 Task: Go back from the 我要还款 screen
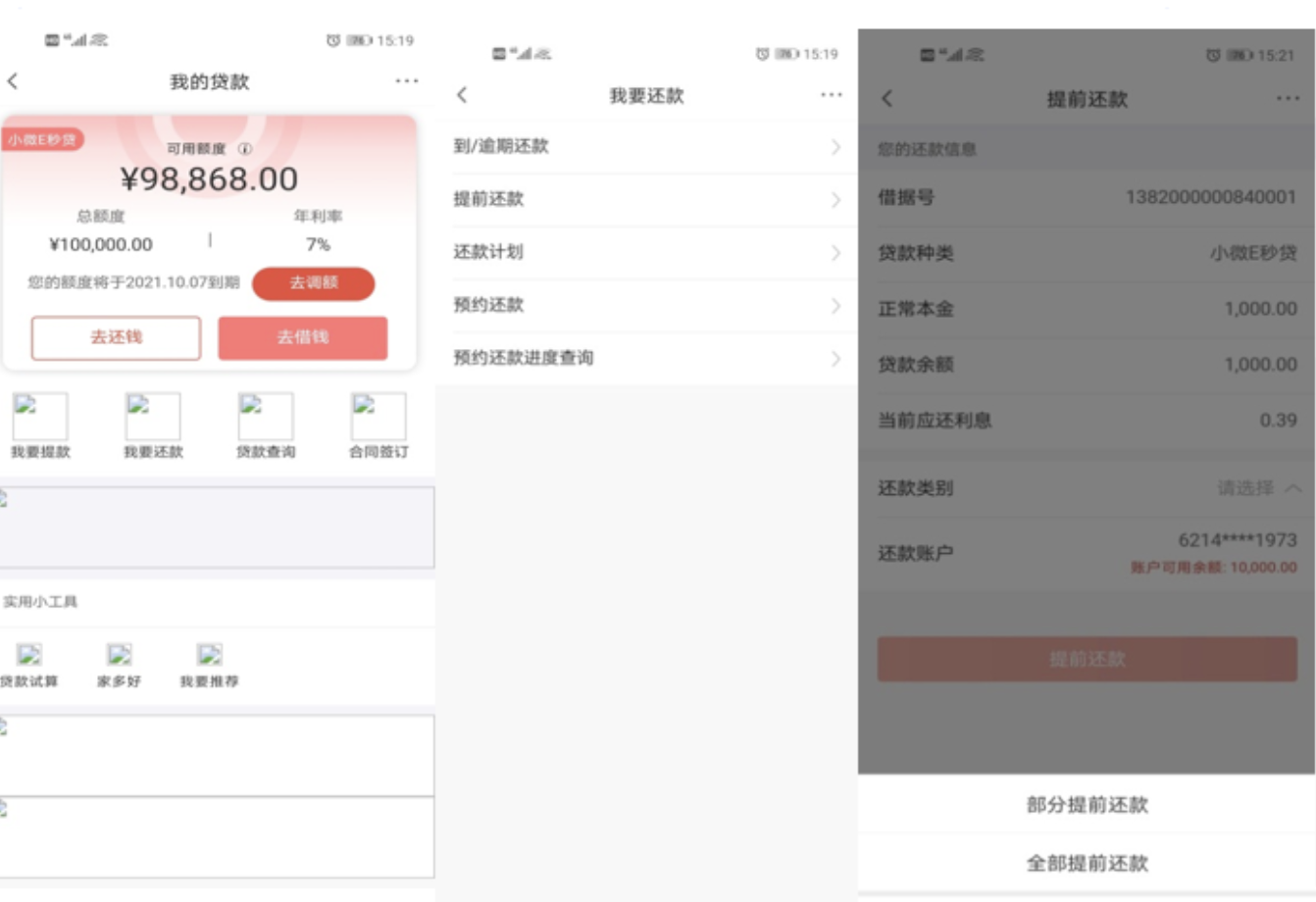(462, 95)
